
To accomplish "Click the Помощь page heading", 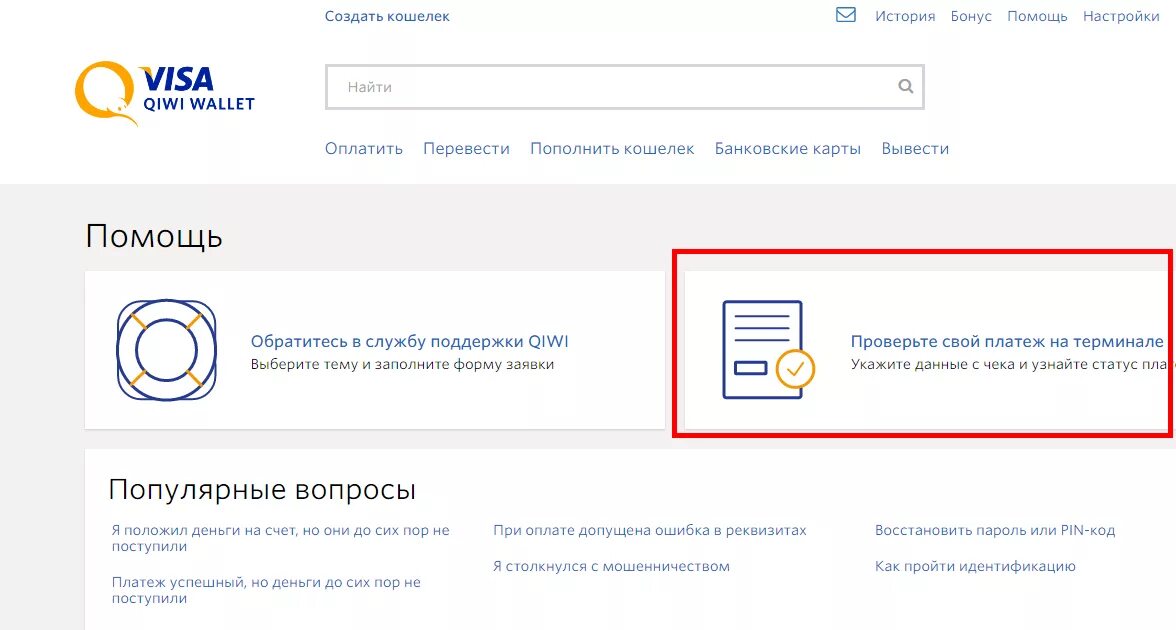I will pyautogui.click(x=154, y=236).
